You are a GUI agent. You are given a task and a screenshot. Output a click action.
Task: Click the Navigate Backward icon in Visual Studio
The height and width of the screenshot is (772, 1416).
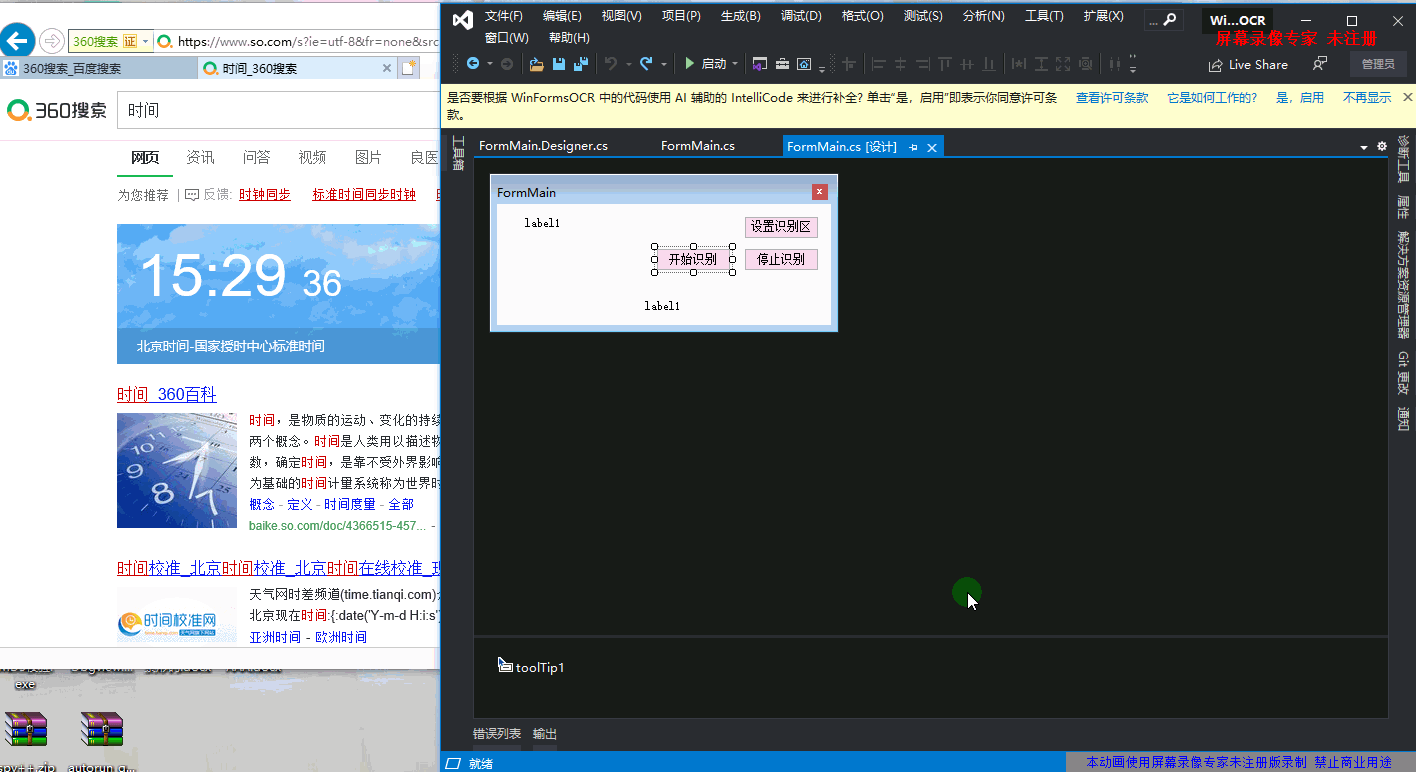pyautogui.click(x=473, y=64)
